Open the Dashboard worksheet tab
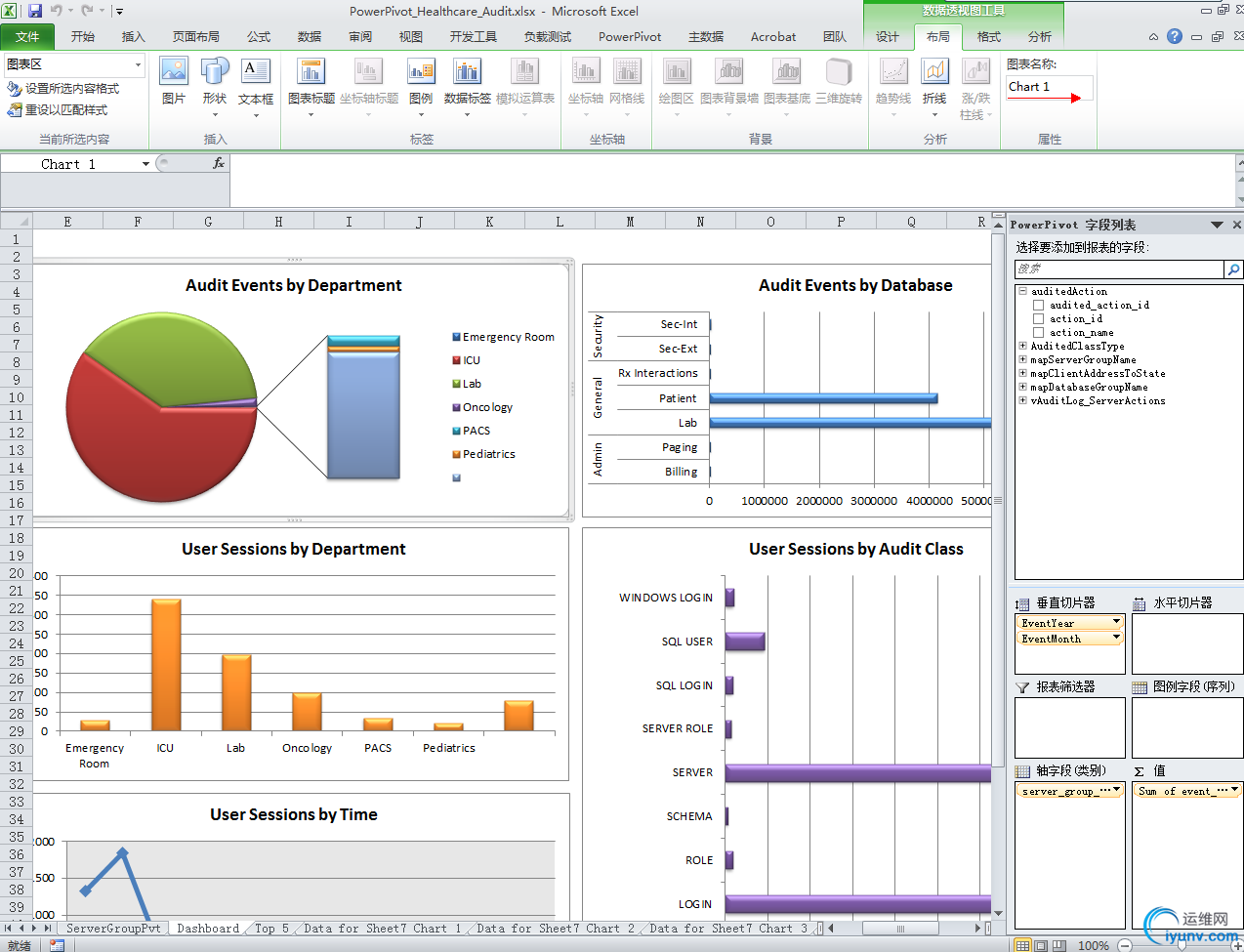Viewport: 1244px width, 952px height. [x=207, y=929]
